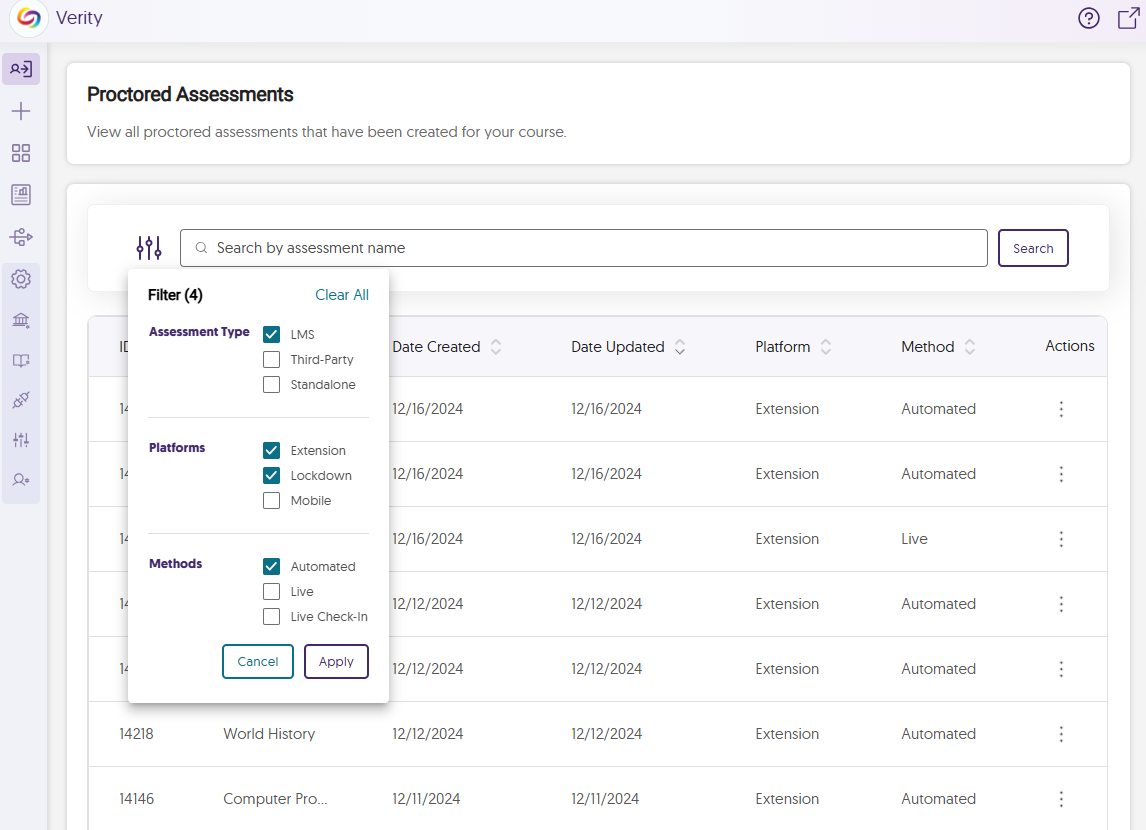Click the institution building icon in sidebar

21,320
